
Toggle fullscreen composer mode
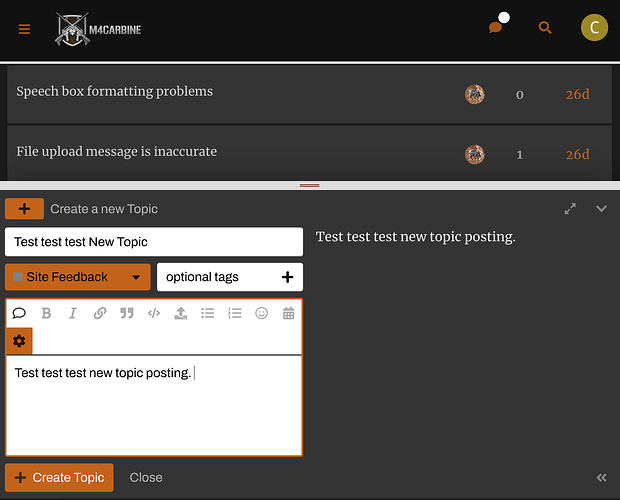pos(570,209)
